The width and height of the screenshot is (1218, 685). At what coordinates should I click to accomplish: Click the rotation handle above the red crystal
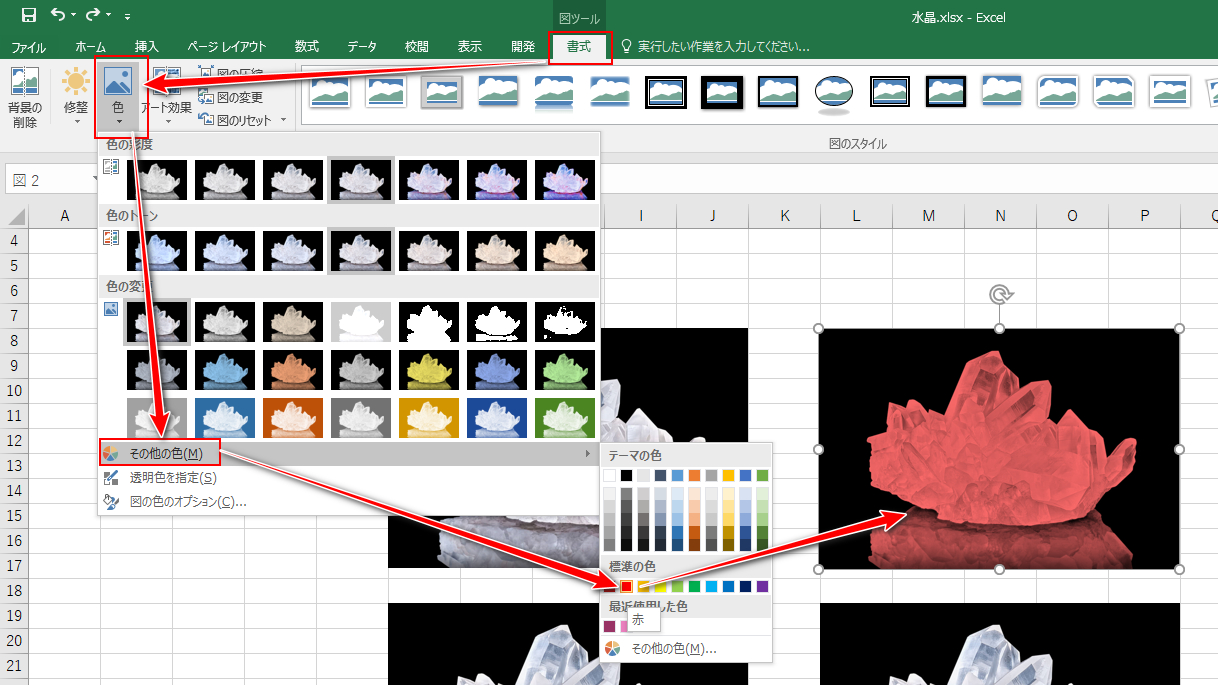click(x=999, y=294)
